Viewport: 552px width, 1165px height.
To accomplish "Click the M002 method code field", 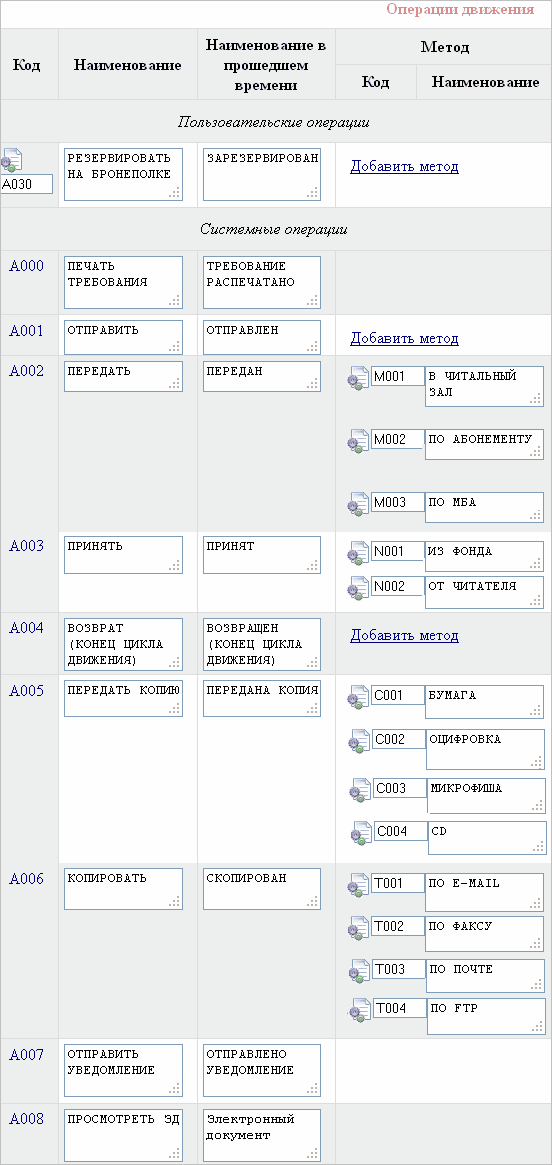I will 397,439.
